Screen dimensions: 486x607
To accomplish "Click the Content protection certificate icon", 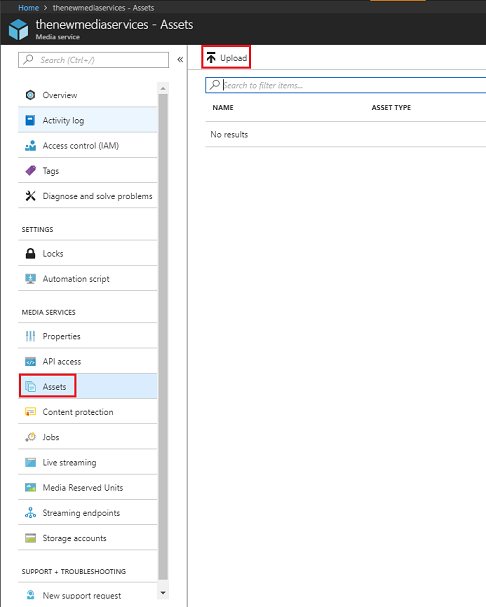I will [x=30, y=412].
